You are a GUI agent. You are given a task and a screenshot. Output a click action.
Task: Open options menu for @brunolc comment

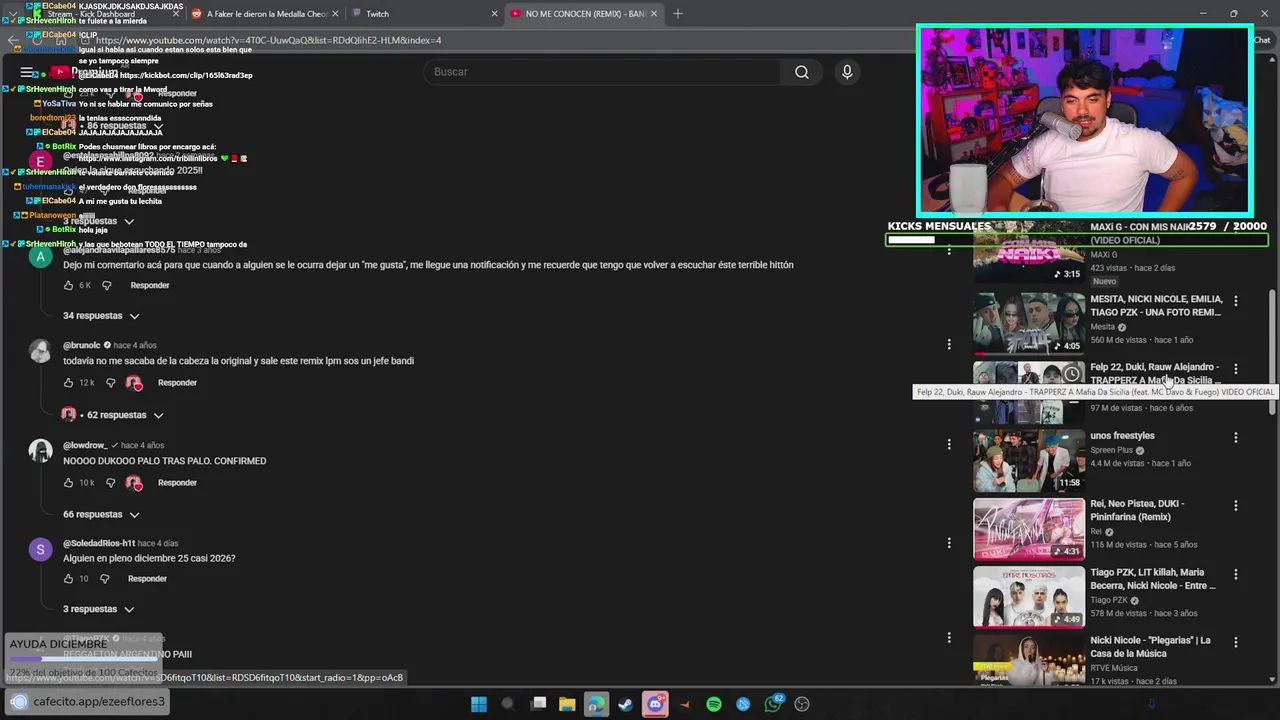(x=949, y=345)
